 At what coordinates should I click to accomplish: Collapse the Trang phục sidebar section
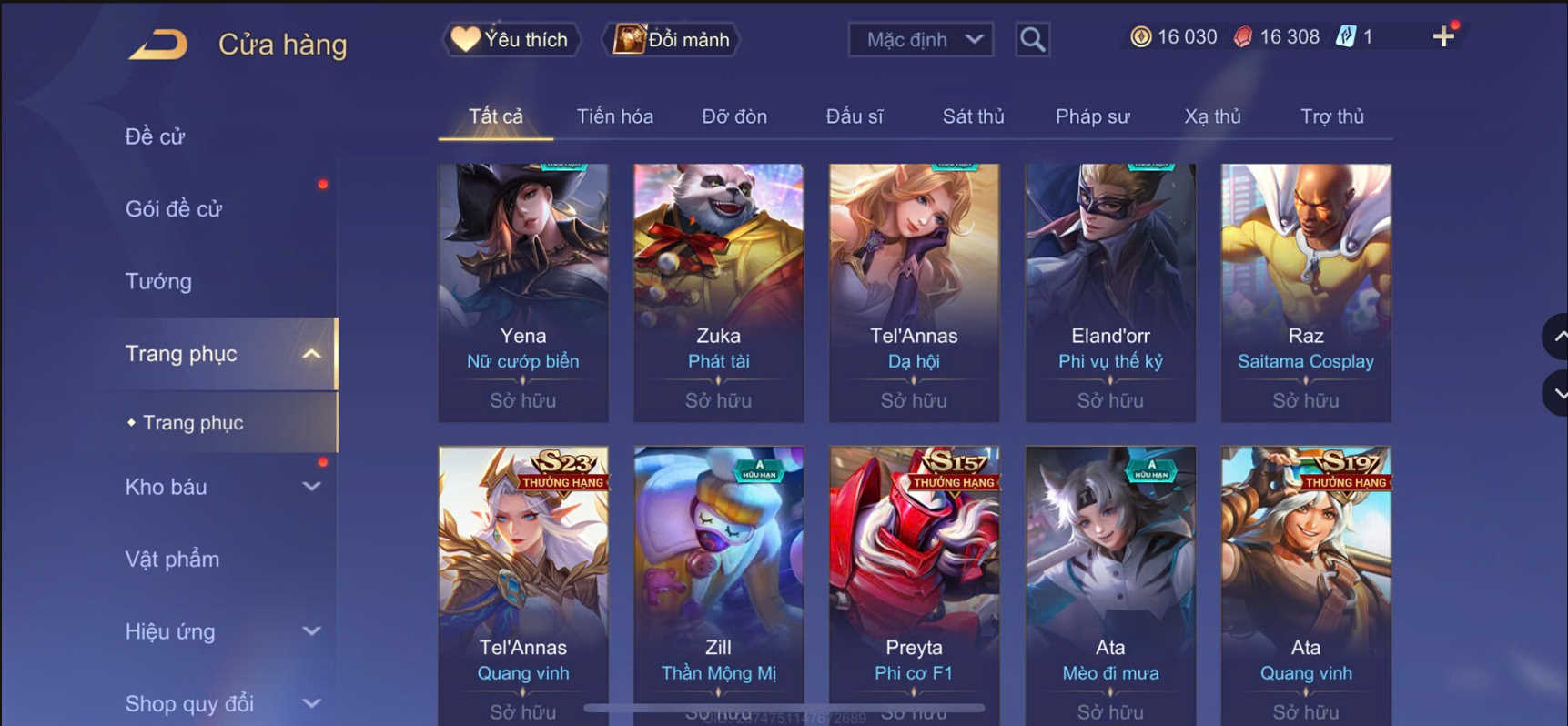(x=311, y=354)
